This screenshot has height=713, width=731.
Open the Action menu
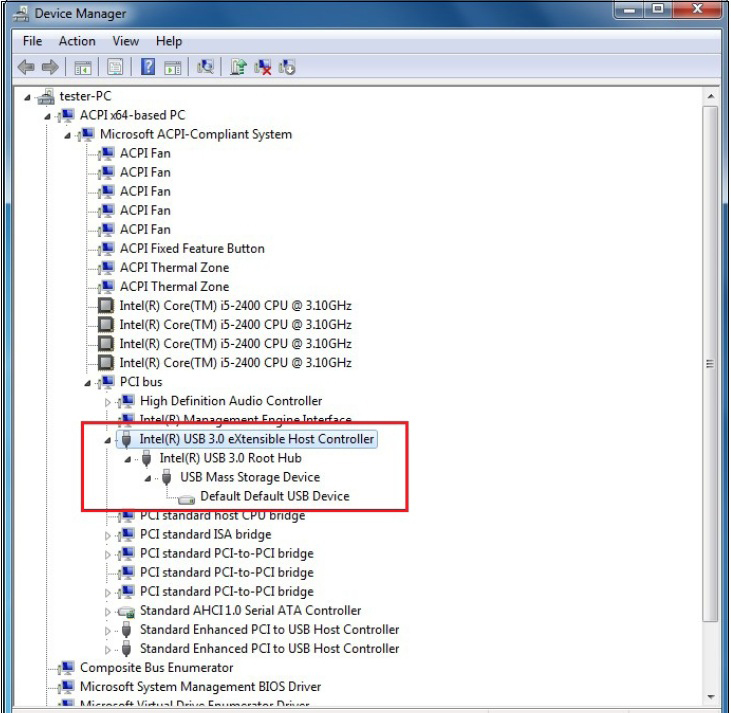point(77,41)
